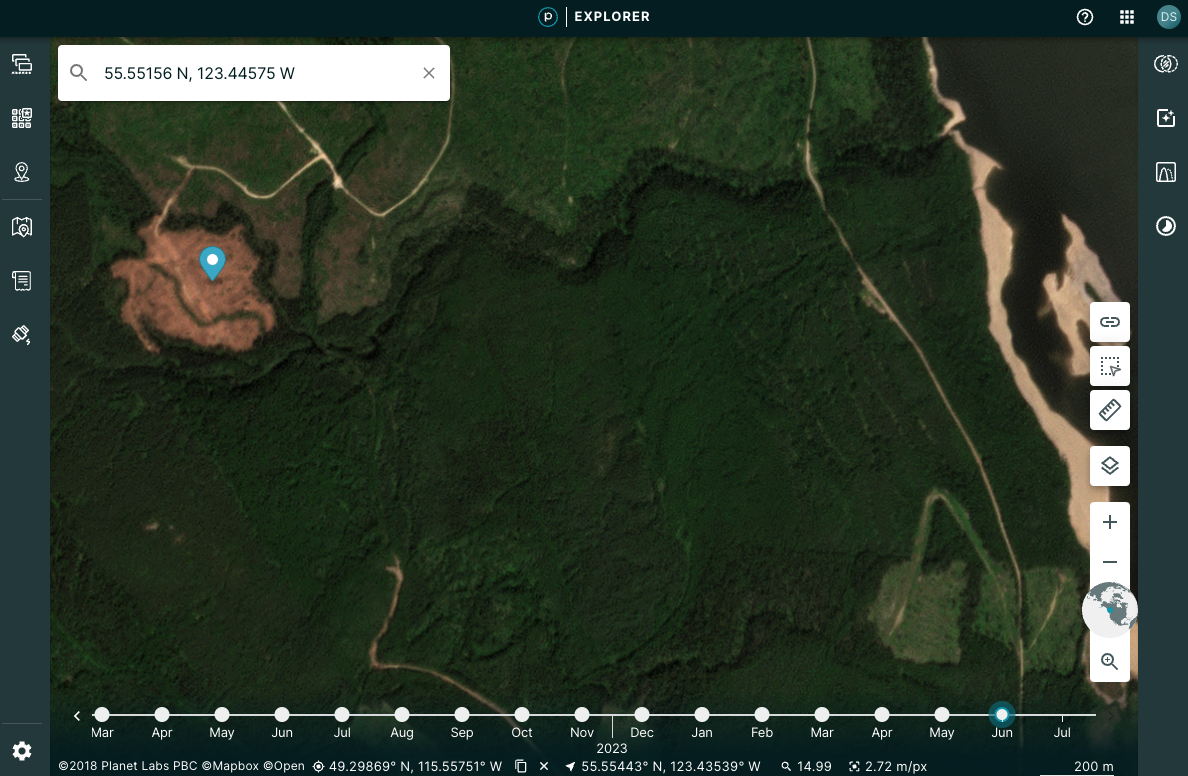Image resolution: width=1188 pixels, height=776 pixels.
Task: Click the 14.99 zoom level readout
Action: click(814, 766)
